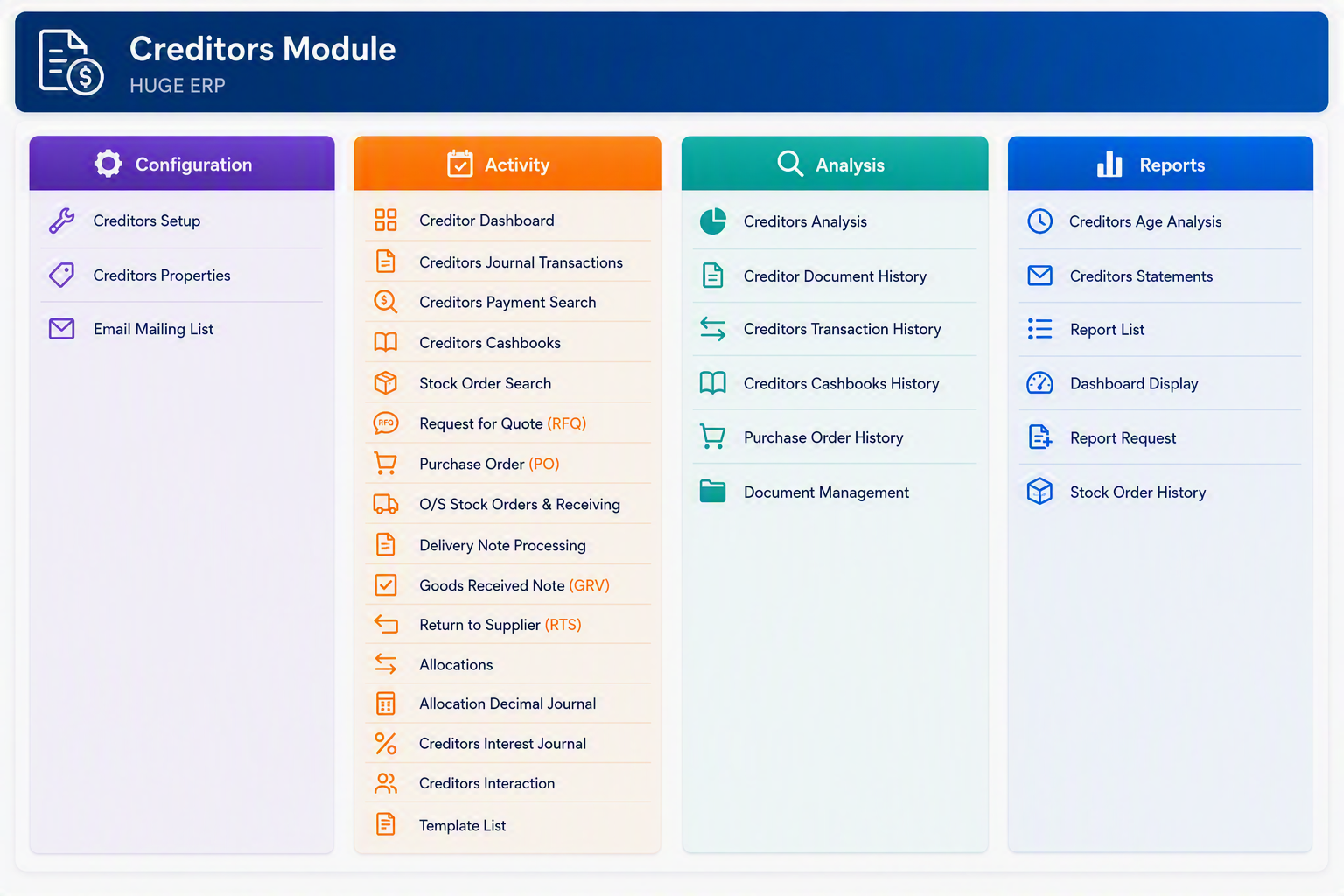
Task: Click the document icon for Delivery Note Processing
Action: tap(386, 544)
